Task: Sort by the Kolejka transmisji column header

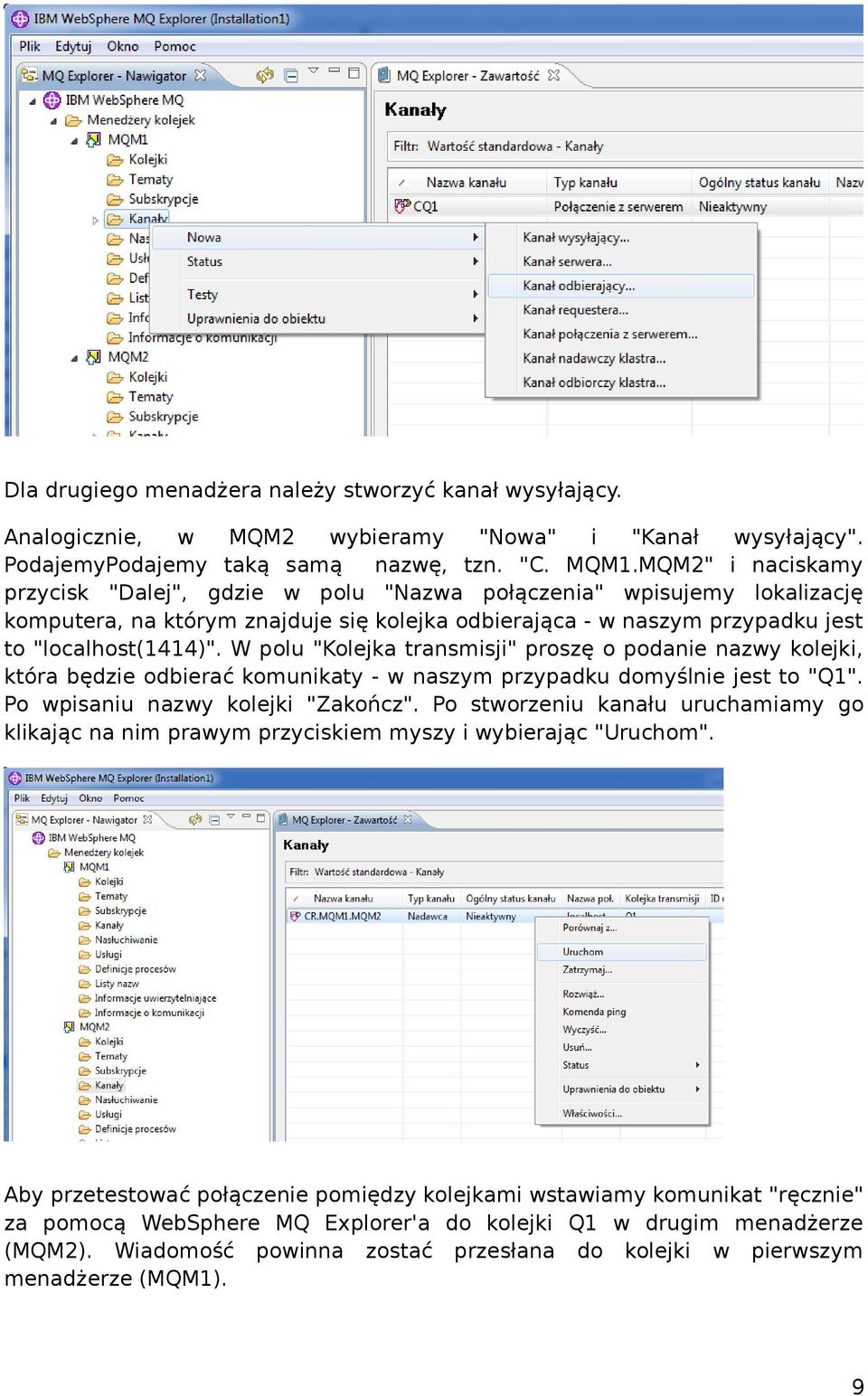Action: [662, 899]
